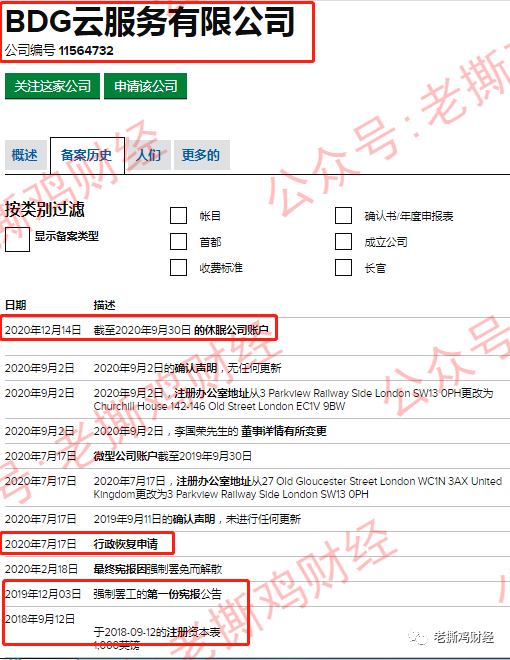Open the 最终宪报因强制罢免而解散 entry

point(158,569)
